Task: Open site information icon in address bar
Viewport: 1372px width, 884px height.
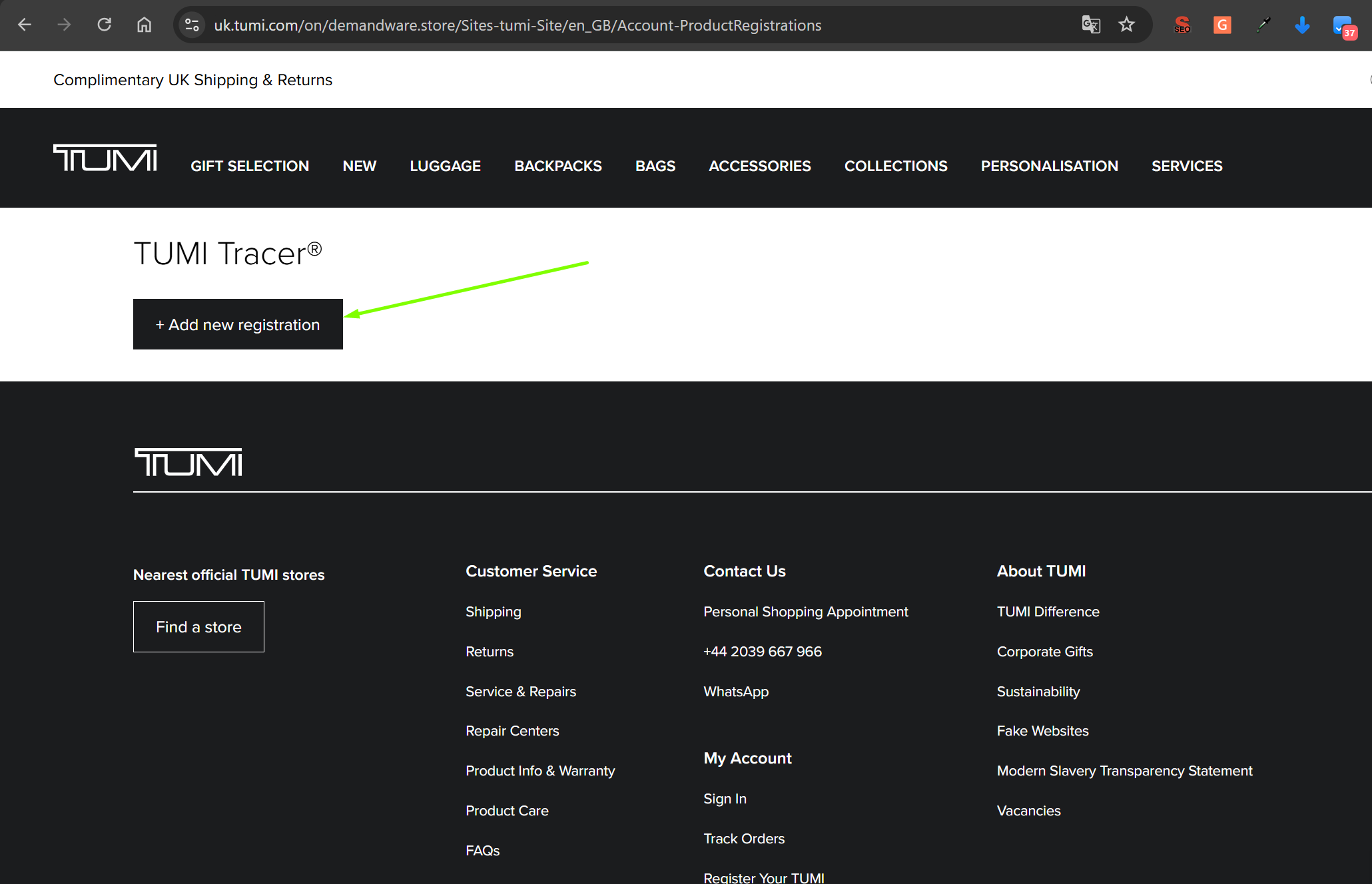Action: (192, 25)
